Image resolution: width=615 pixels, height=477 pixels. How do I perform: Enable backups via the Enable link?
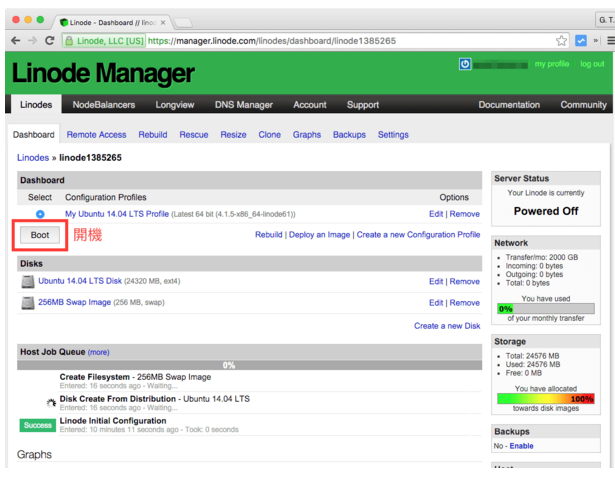point(521,446)
